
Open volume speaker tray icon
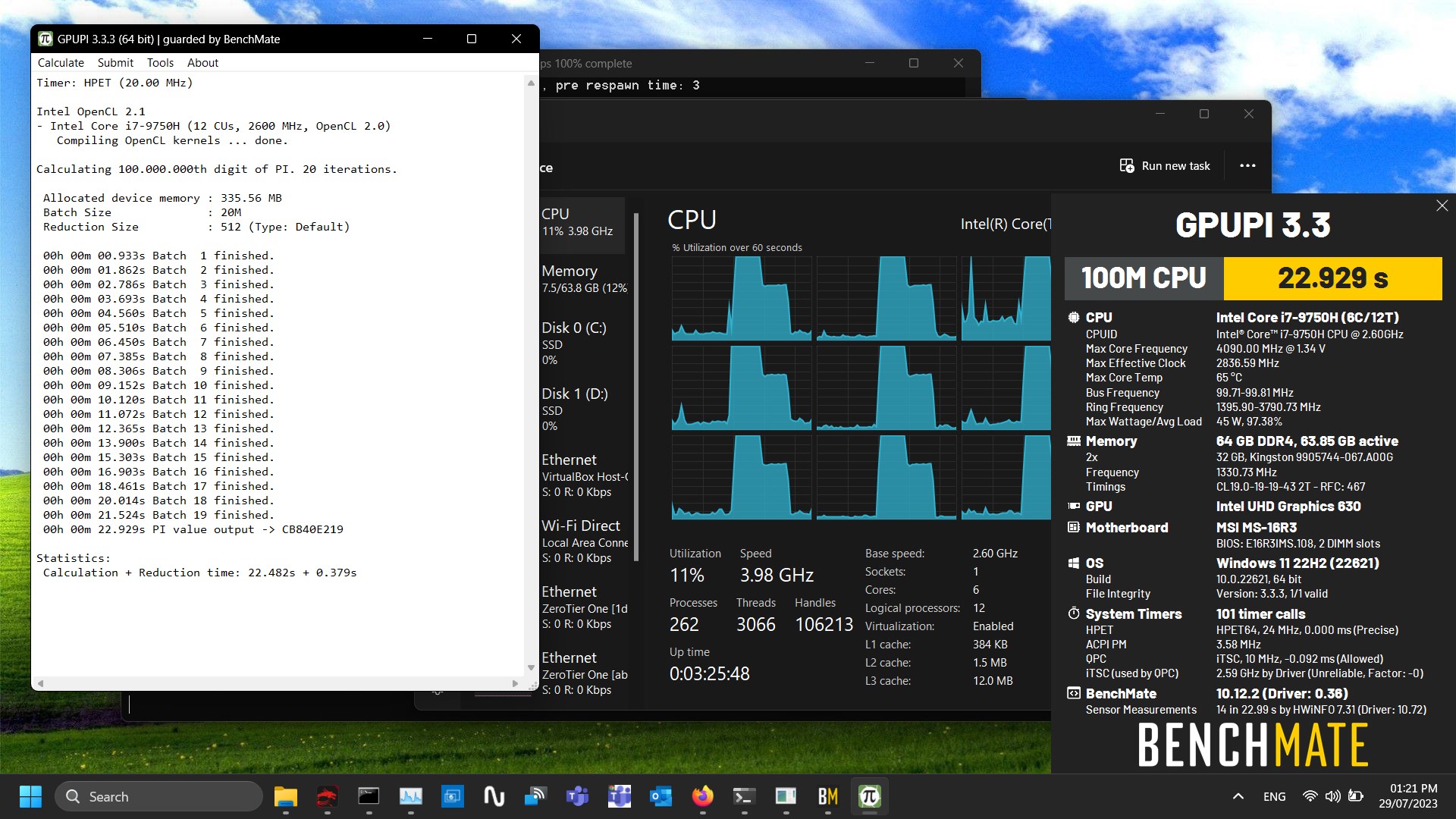point(1332,796)
